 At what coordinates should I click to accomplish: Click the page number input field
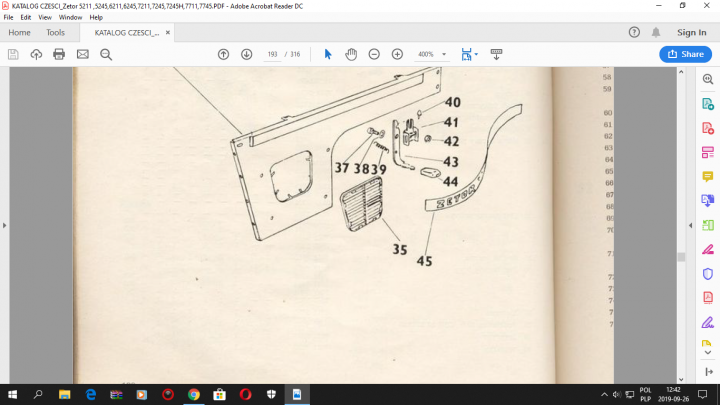pyautogui.click(x=272, y=54)
